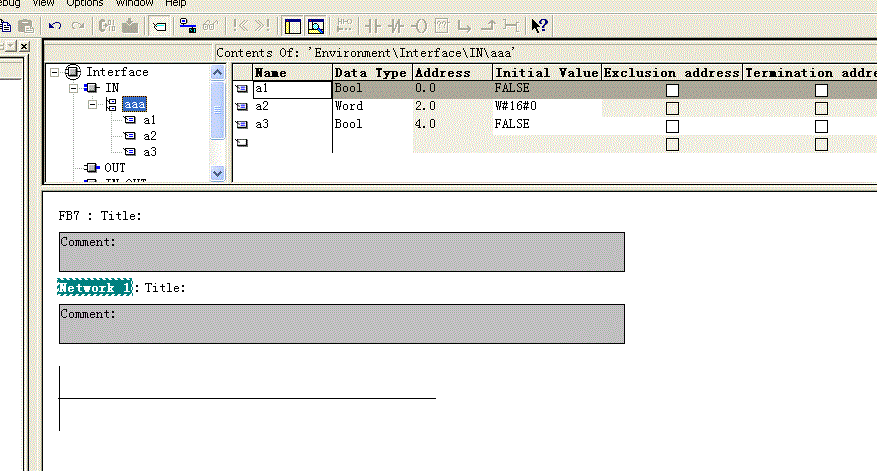Select the a2 item in the tree
Image resolution: width=877 pixels, height=471 pixels.
[149, 136]
